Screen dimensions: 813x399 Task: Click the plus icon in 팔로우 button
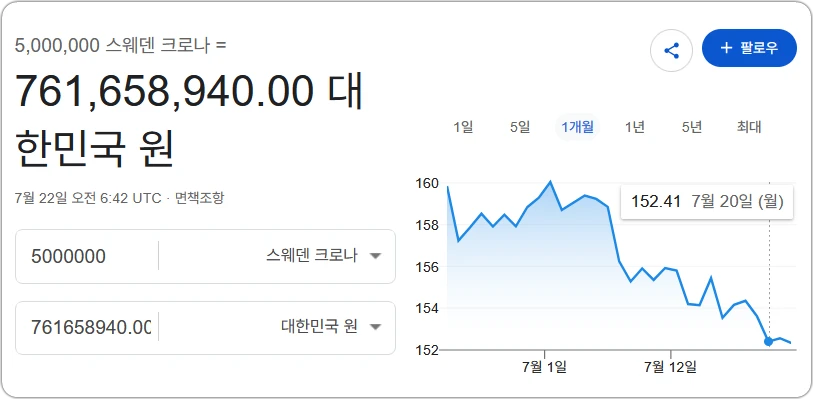click(x=726, y=48)
